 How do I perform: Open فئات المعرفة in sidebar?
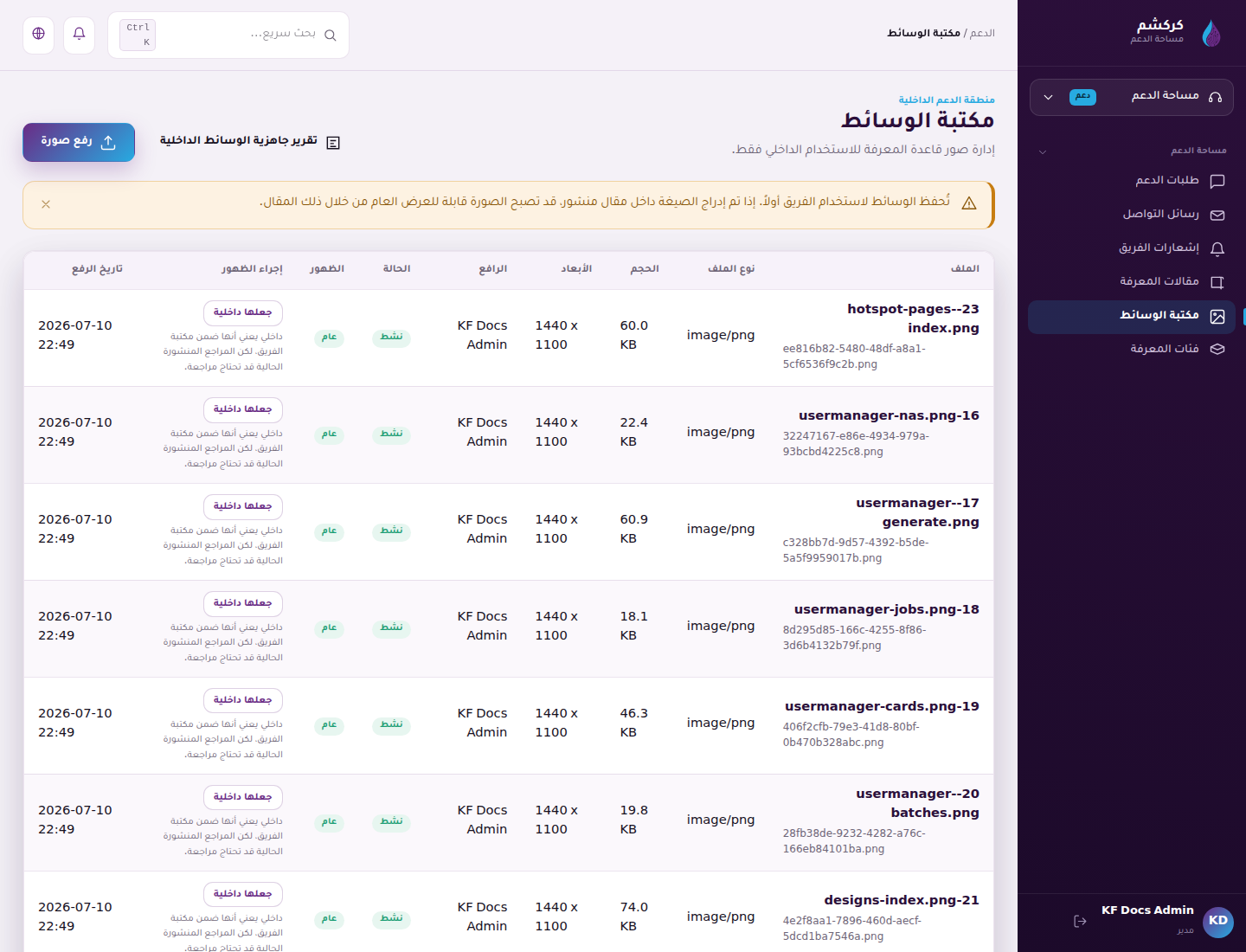click(x=1132, y=349)
